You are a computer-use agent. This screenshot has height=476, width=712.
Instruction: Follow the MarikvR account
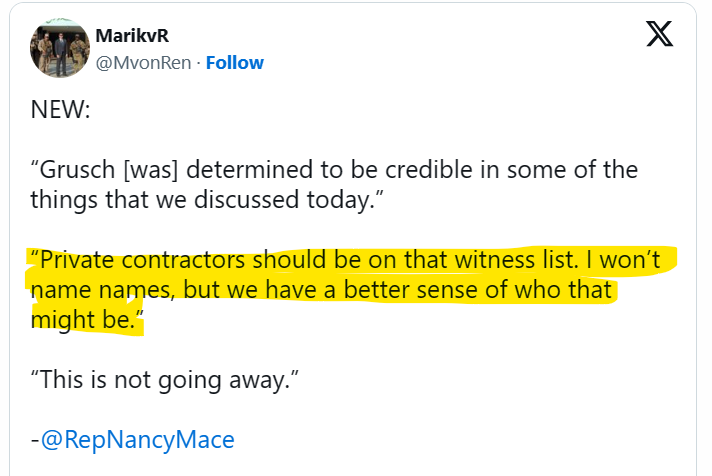[x=235, y=62]
